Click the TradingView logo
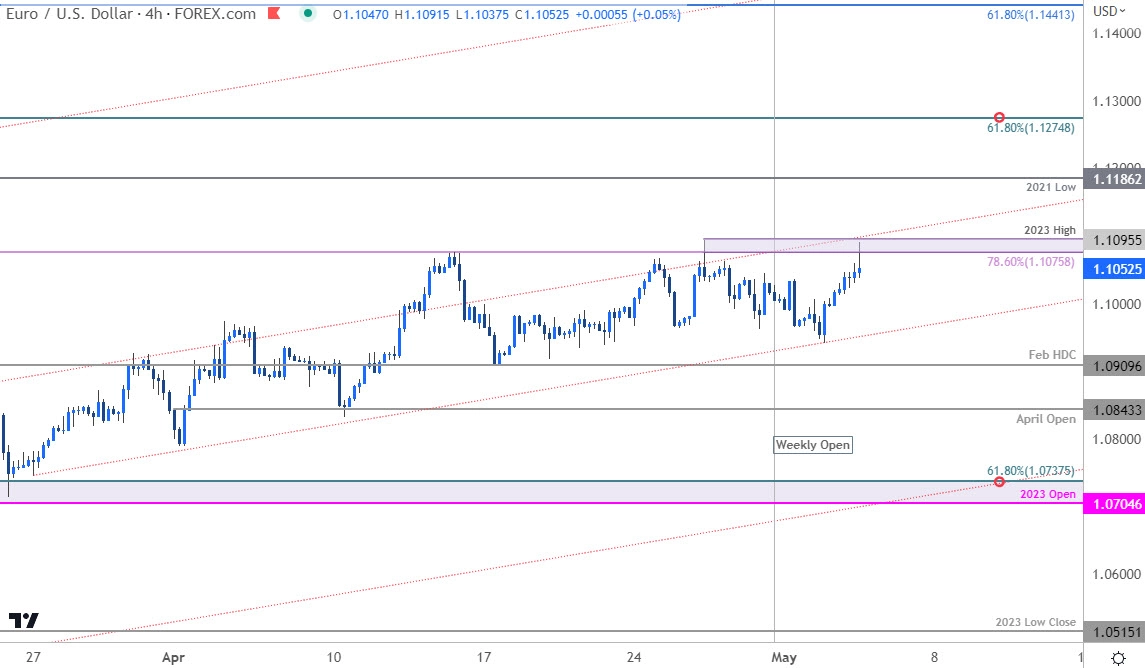This screenshot has width=1145, height=668. pos(23,620)
